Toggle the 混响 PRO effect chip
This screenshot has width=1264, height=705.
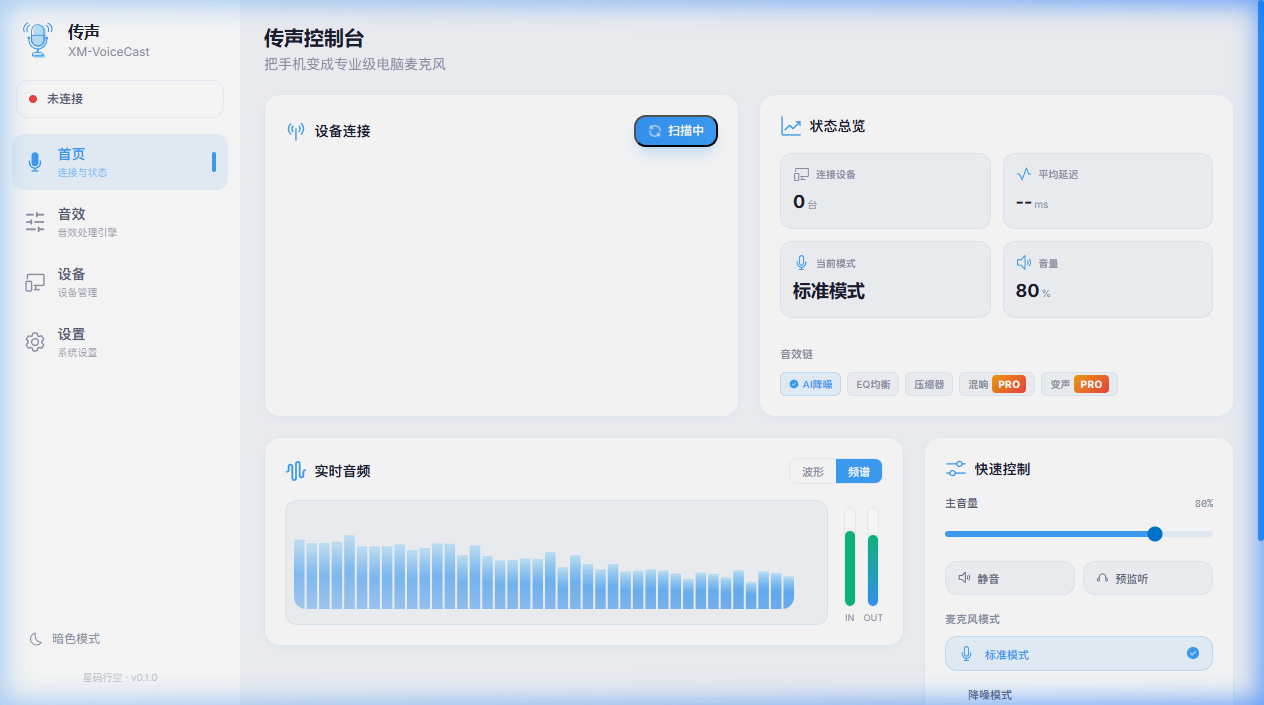coord(996,384)
